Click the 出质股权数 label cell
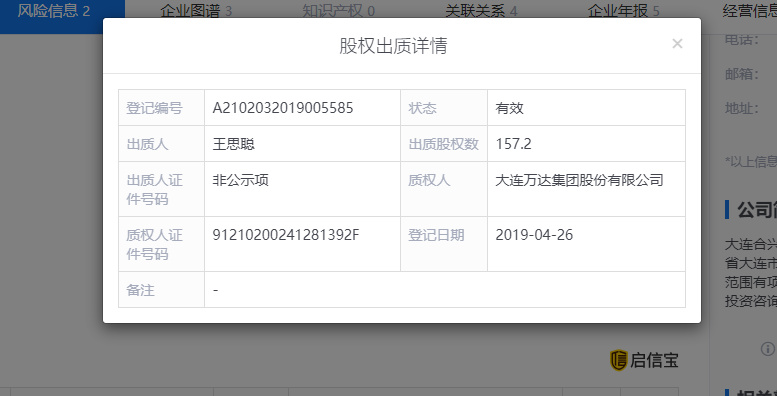The image size is (777, 396). [x=444, y=144]
